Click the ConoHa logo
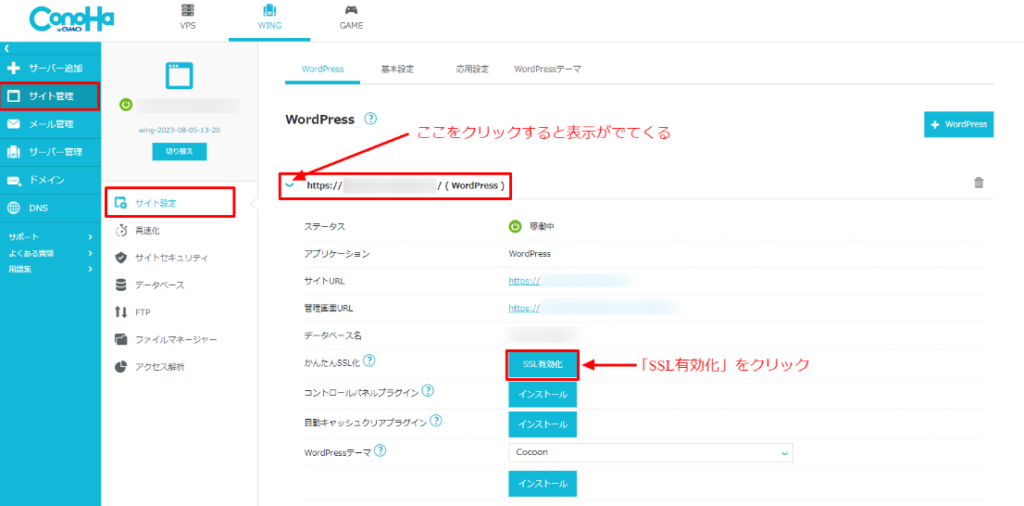1024x506 pixels. 72,19
